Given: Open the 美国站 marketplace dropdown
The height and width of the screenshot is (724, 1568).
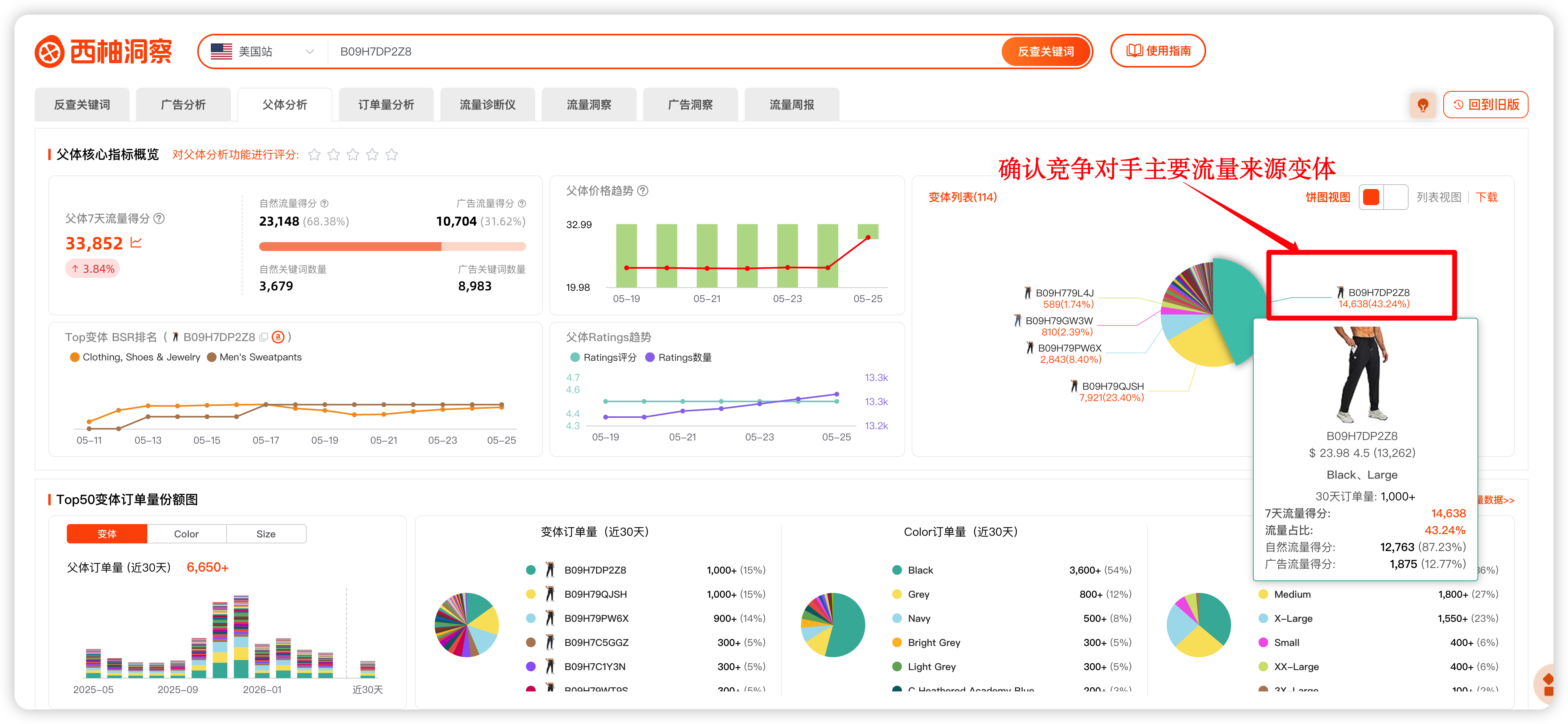Looking at the screenshot, I should click(x=263, y=51).
